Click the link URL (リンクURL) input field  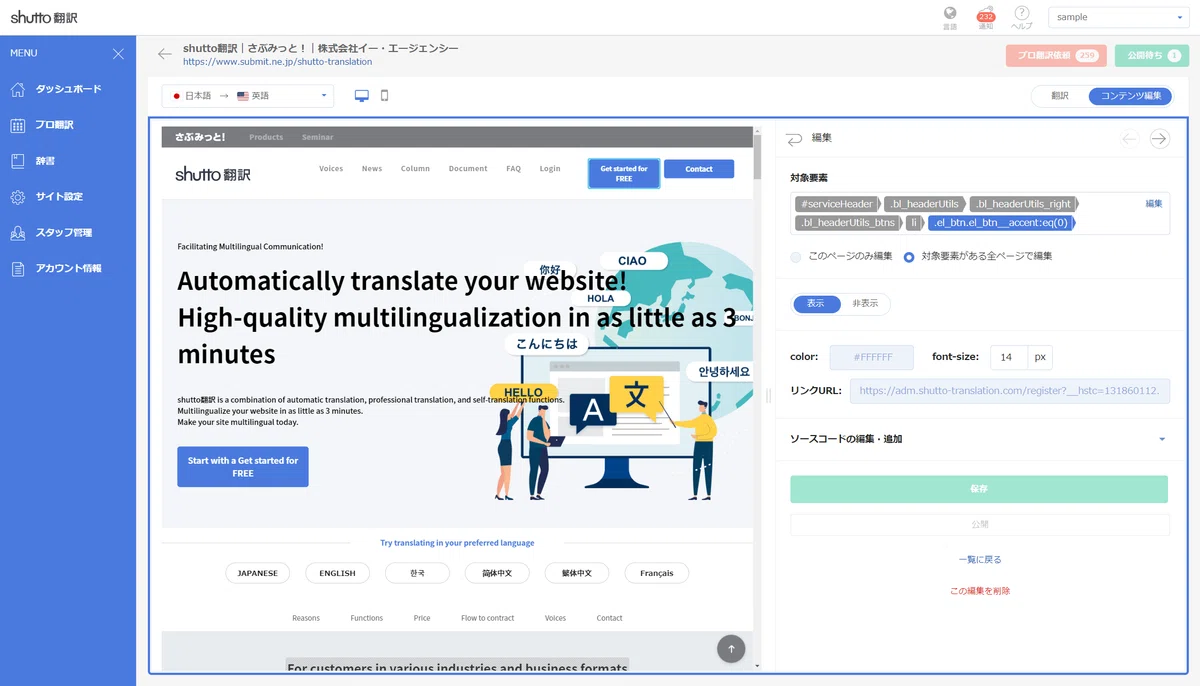1010,392
